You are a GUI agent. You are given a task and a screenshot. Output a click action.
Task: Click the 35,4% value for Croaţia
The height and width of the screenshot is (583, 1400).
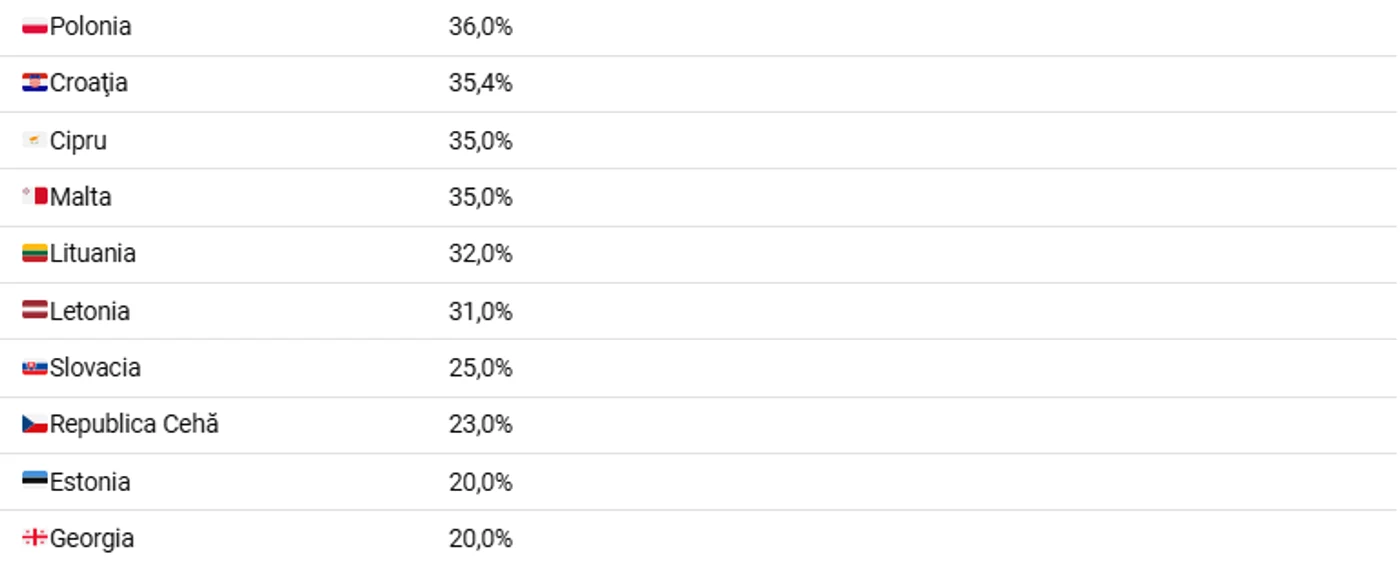(481, 83)
